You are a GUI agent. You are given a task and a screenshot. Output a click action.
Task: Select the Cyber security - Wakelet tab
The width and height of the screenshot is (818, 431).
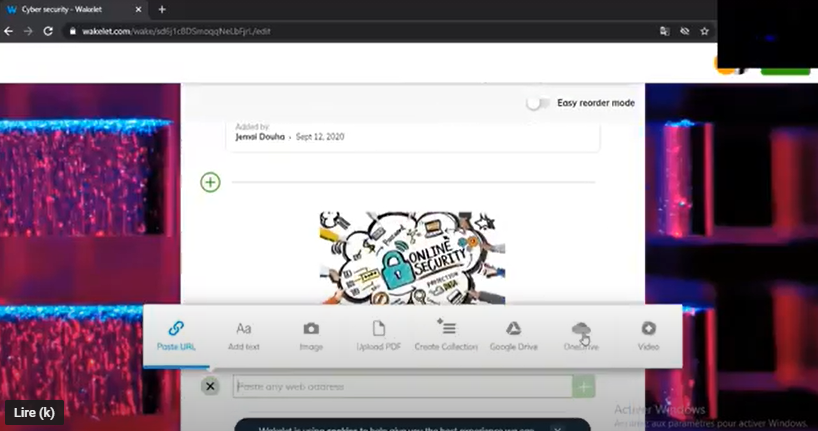[72, 9]
